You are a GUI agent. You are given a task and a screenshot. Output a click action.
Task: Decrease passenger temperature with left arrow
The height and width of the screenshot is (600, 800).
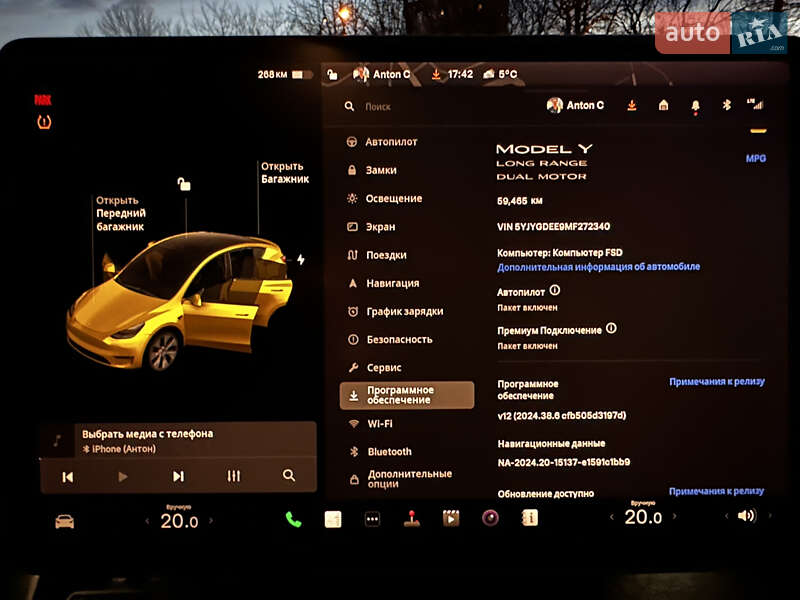point(612,517)
